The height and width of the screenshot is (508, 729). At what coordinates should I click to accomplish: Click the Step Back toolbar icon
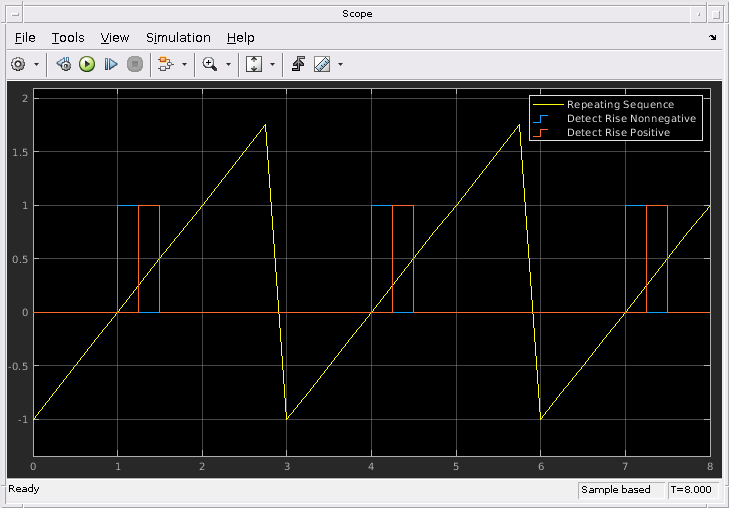click(64, 64)
